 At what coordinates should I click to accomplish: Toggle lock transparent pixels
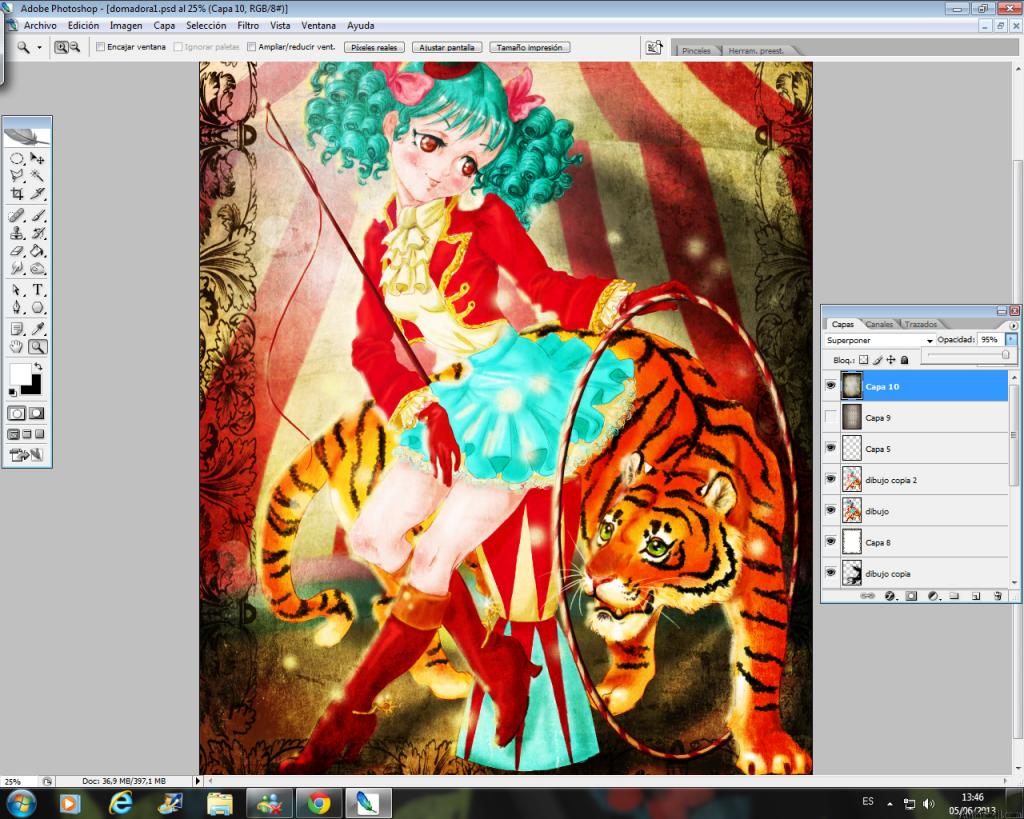tap(863, 360)
